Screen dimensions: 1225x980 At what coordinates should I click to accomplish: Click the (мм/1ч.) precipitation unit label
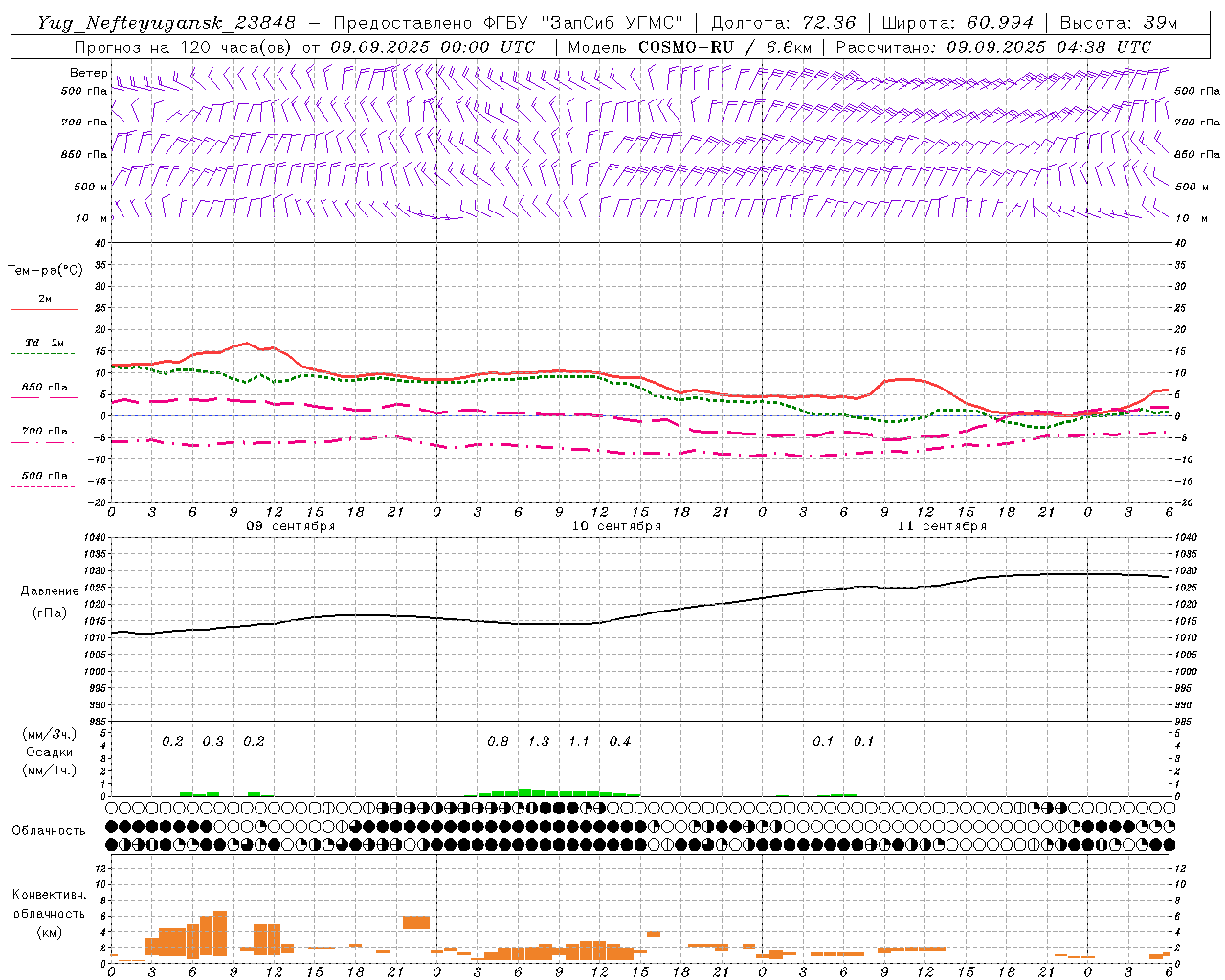[x=50, y=770]
